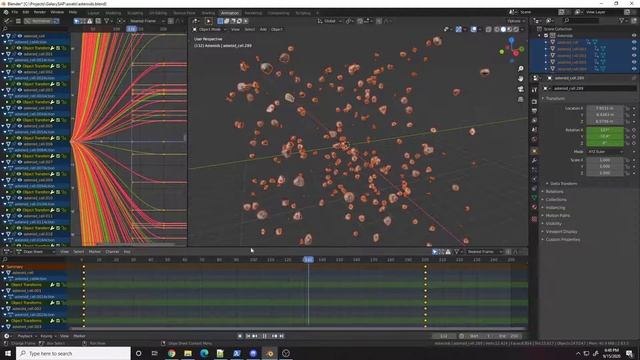640x360 pixels.
Task: Click the navigation gizmo Z axis
Action: (x=511, y=40)
